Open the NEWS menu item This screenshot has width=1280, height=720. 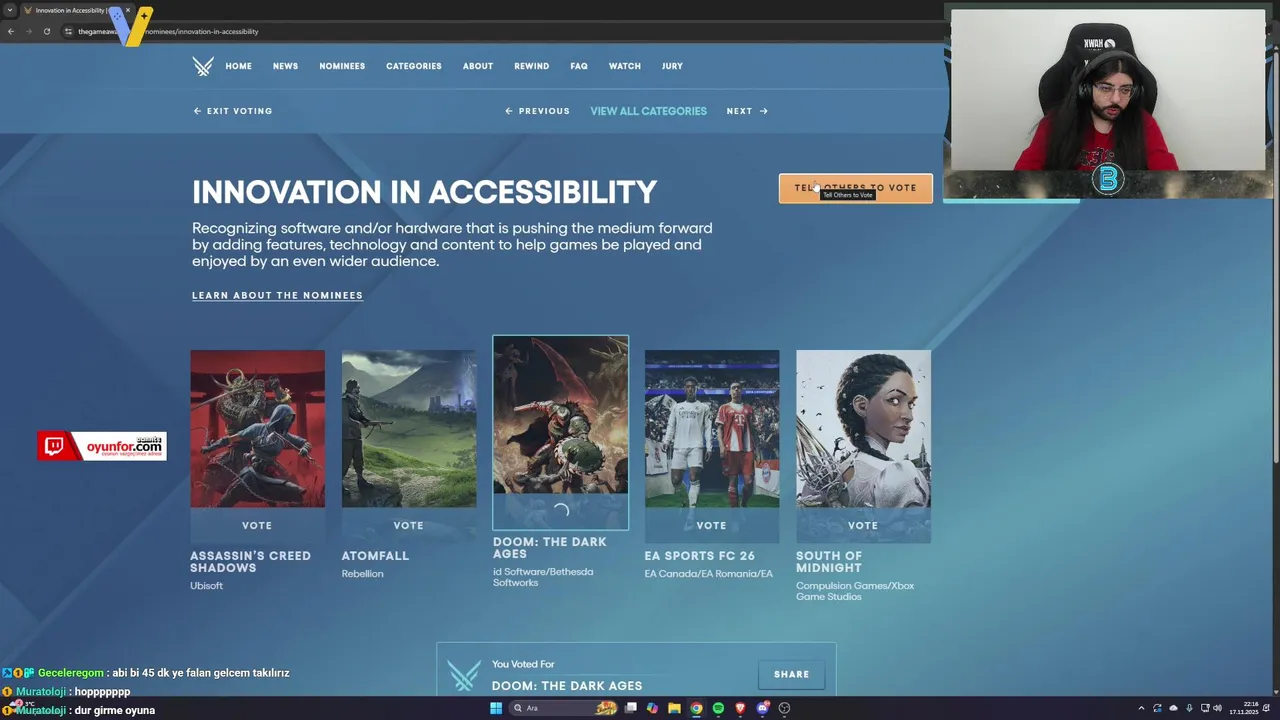click(x=285, y=66)
